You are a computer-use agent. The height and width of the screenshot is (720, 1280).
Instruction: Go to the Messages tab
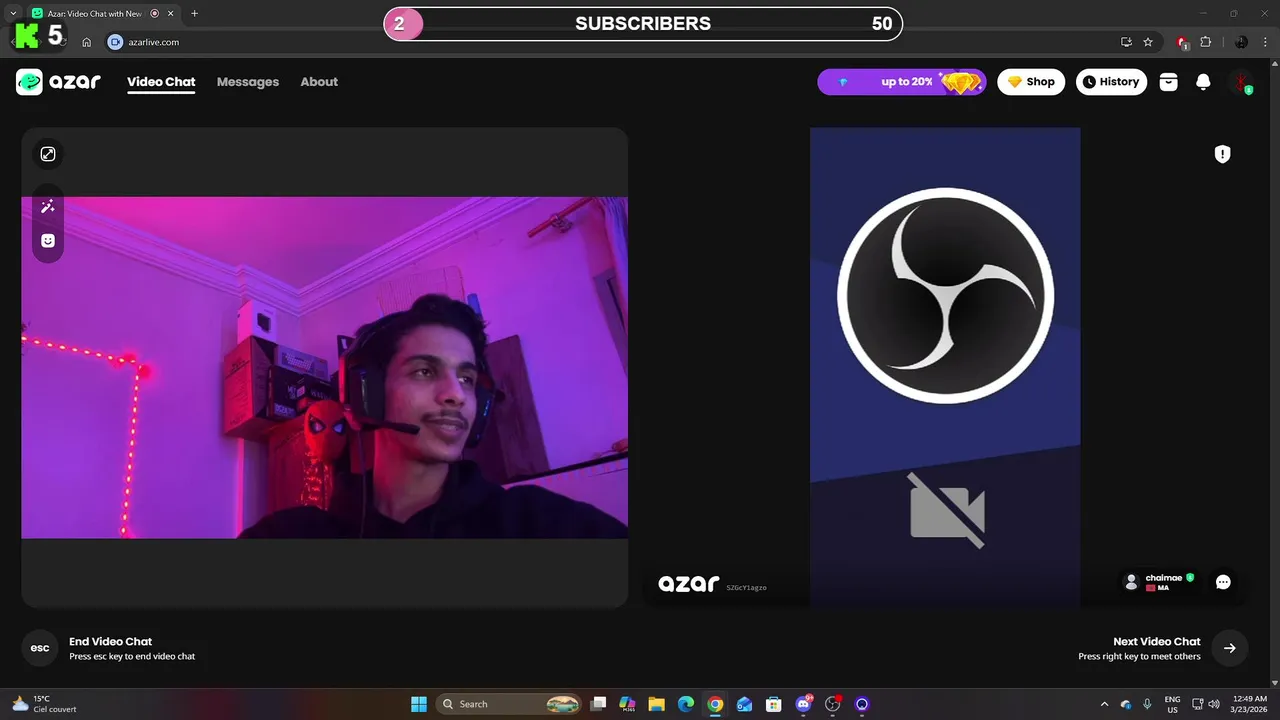point(248,82)
